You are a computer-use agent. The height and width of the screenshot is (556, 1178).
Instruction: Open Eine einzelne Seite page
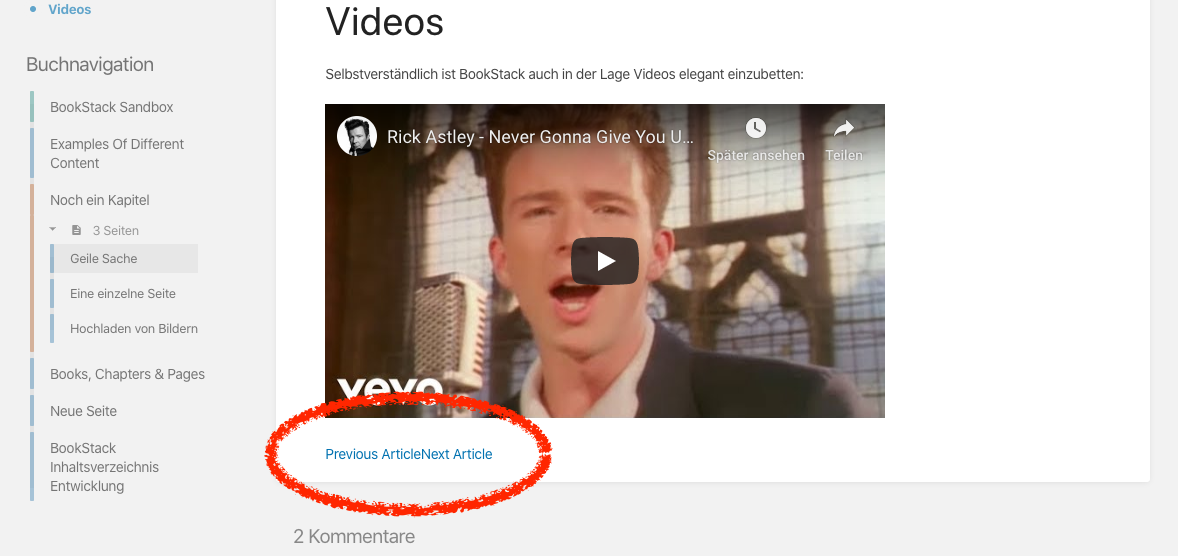[124, 294]
